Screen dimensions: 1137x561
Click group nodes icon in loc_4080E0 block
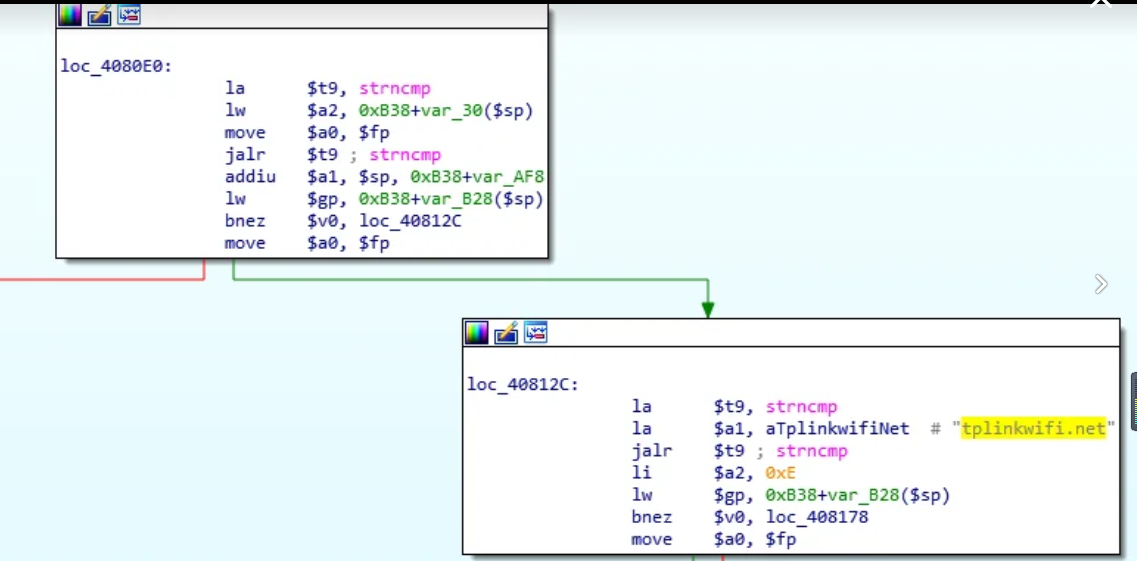pos(129,15)
